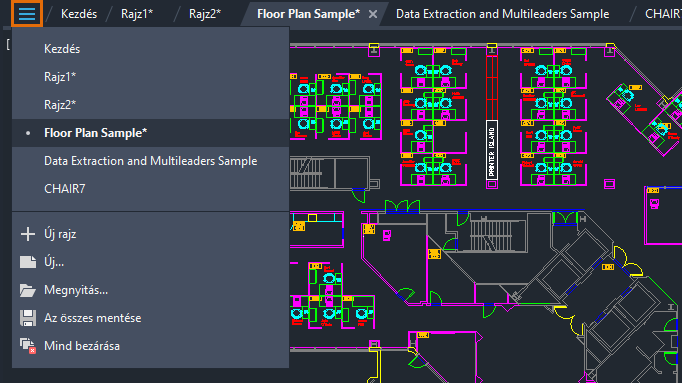Select the active Floor Plan Sample* menu entry

150,133
